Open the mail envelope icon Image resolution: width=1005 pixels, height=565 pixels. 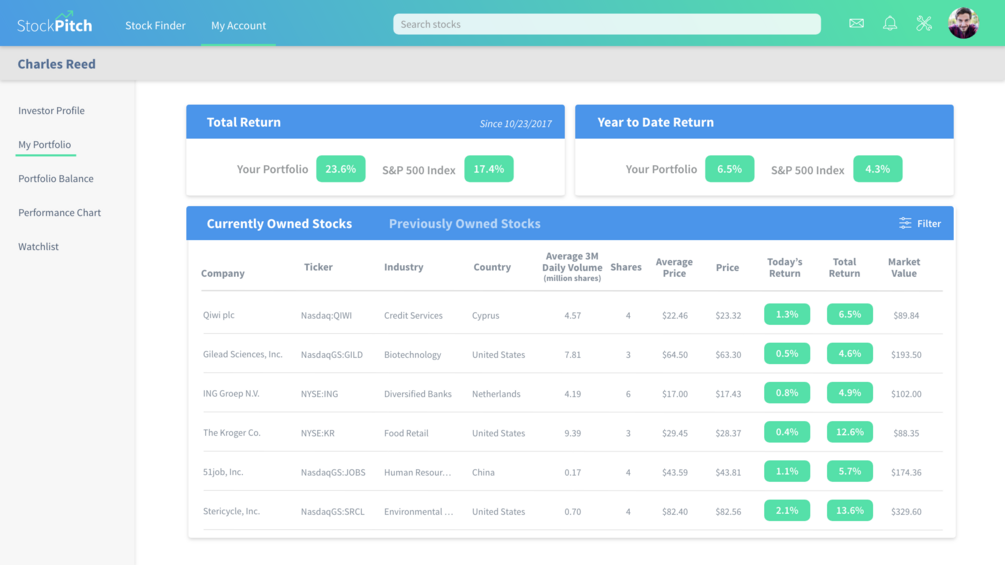[856, 24]
